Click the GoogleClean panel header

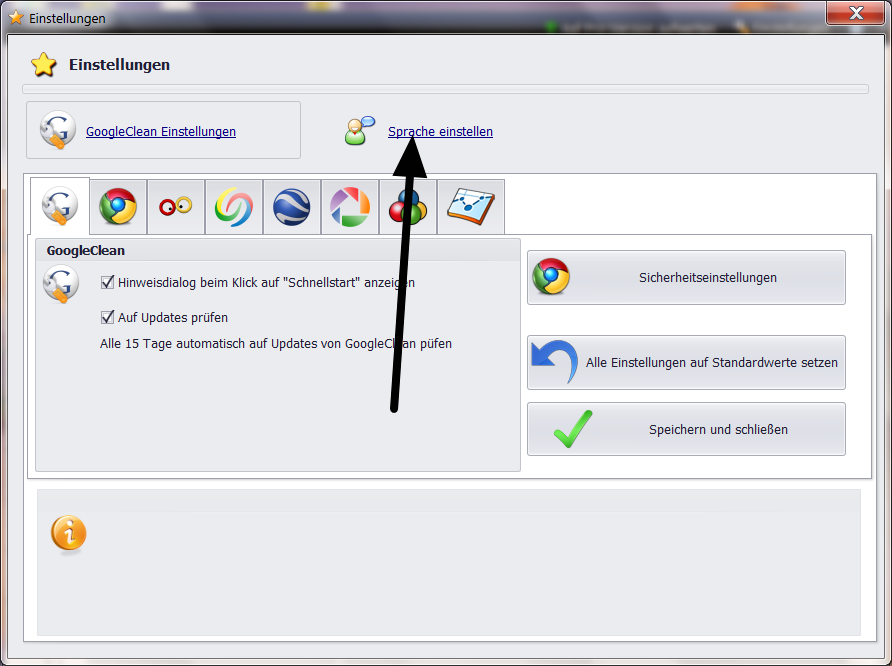click(x=278, y=250)
